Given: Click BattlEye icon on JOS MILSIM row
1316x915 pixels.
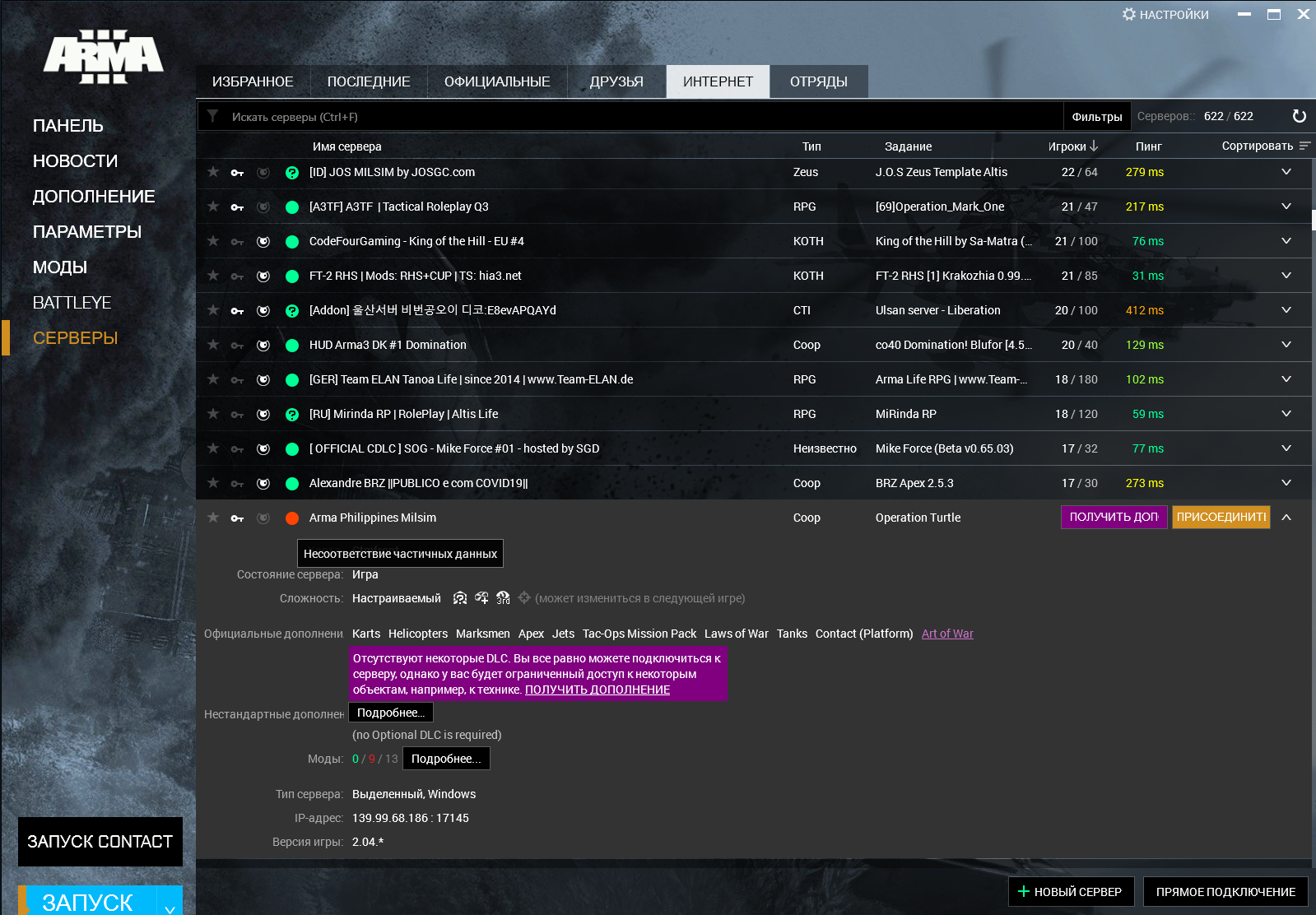Looking at the screenshot, I should (263, 173).
